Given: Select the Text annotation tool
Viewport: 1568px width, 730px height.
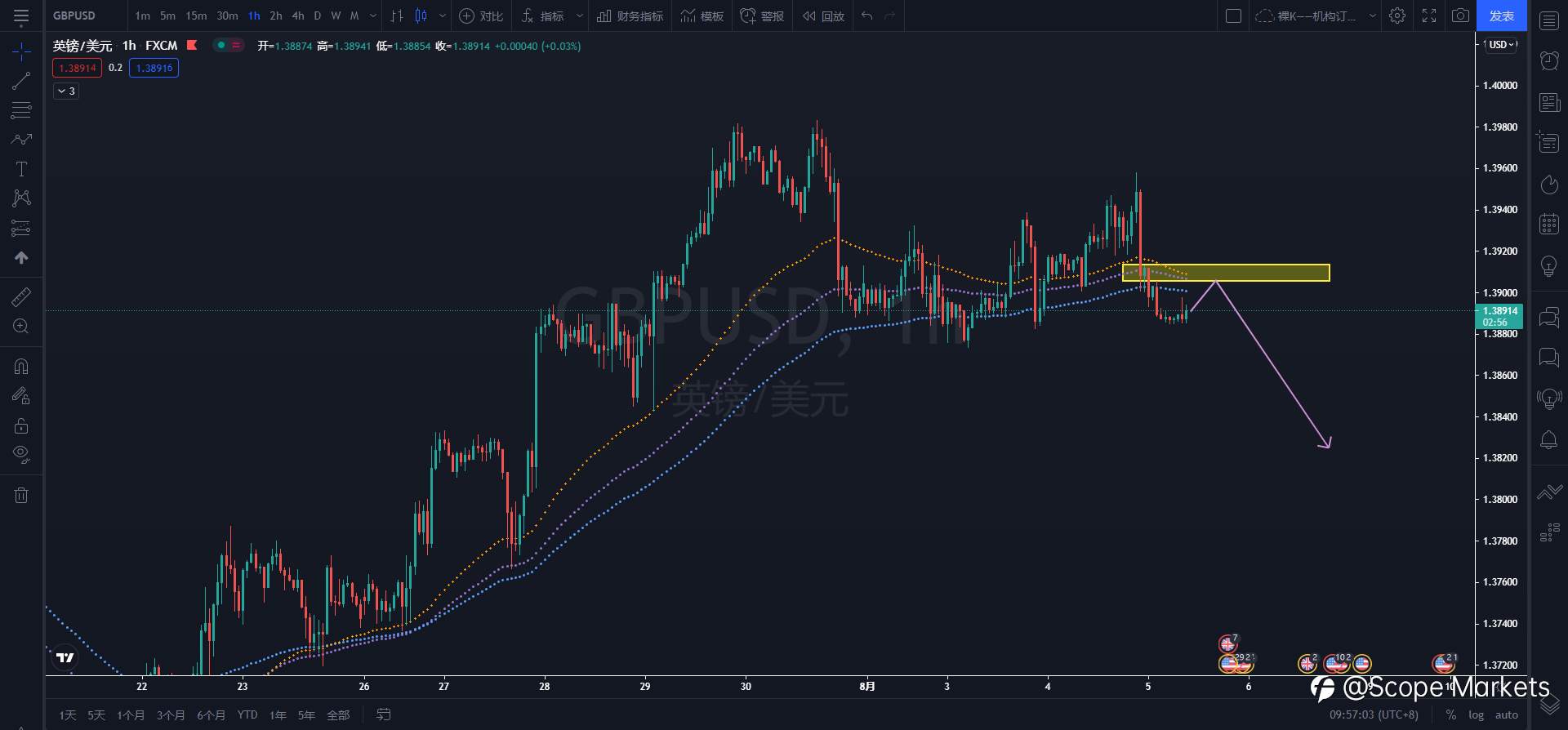Looking at the screenshot, I should (21, 169).
